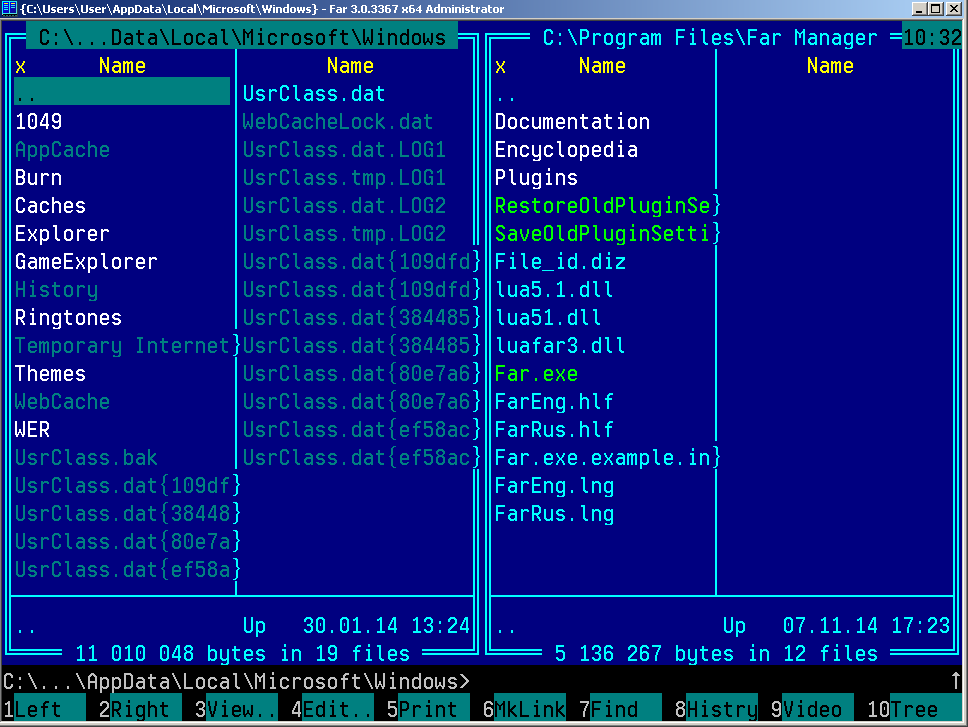Select the WER folder
968x727 pixels.
click(x=32, y=430)
